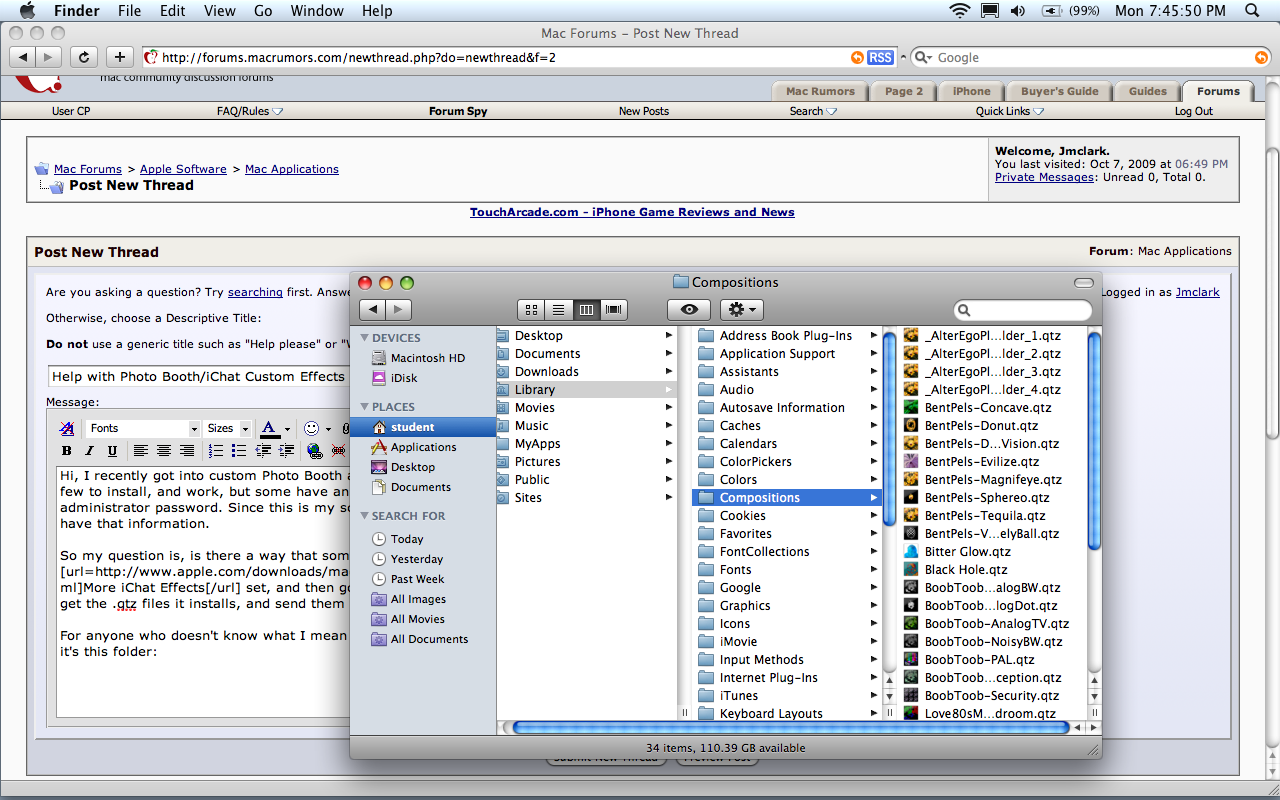Click the Remove Link icon
1280x800 pixels.
tap(339, 451)
